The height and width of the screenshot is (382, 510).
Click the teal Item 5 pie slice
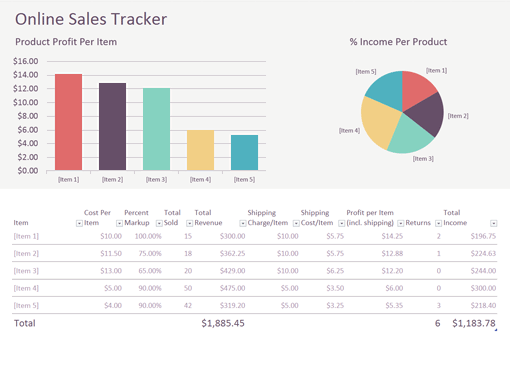[387, 89]
